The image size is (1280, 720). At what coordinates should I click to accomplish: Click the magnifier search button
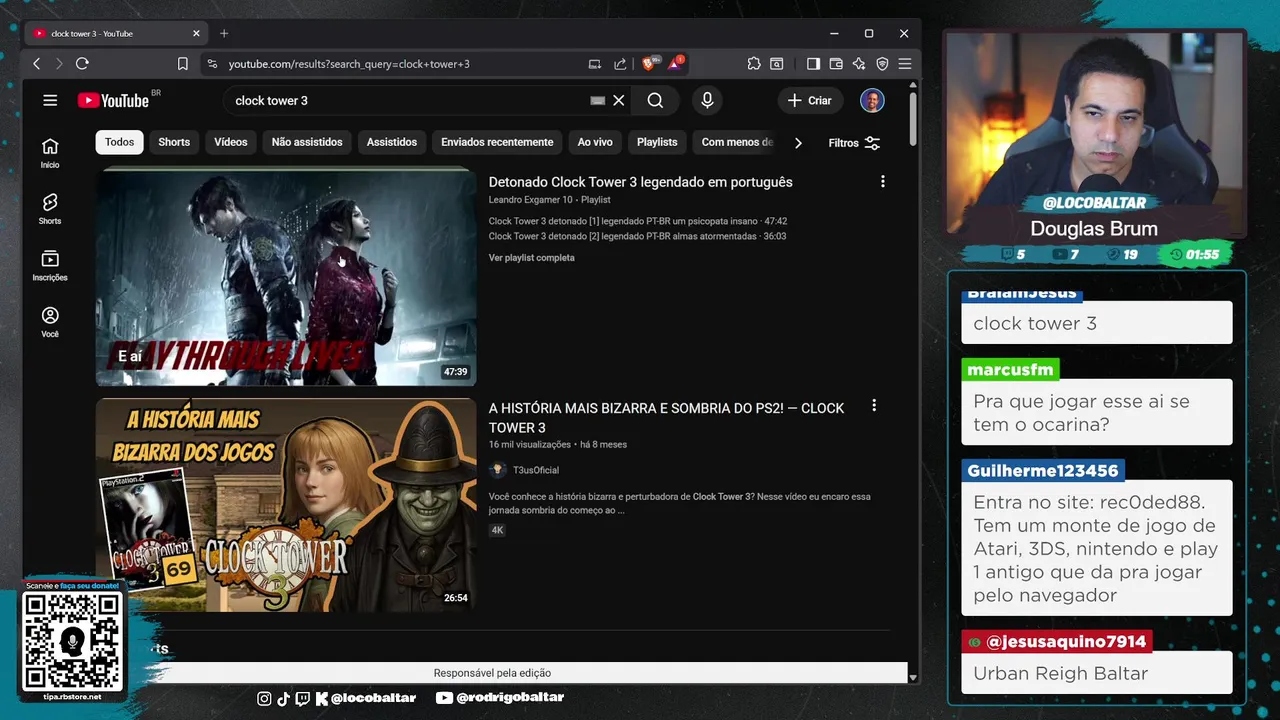(655, 100)
